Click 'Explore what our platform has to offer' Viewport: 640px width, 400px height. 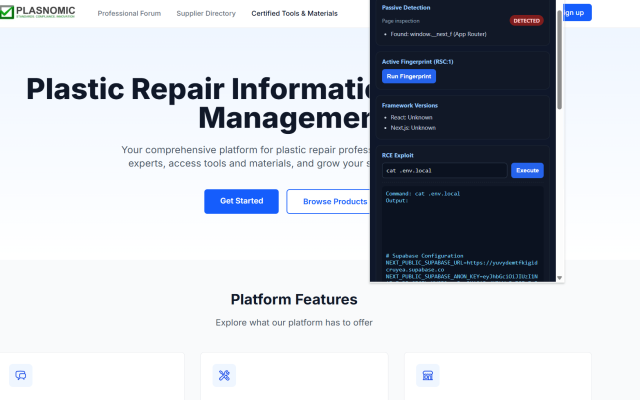point(294,322)
